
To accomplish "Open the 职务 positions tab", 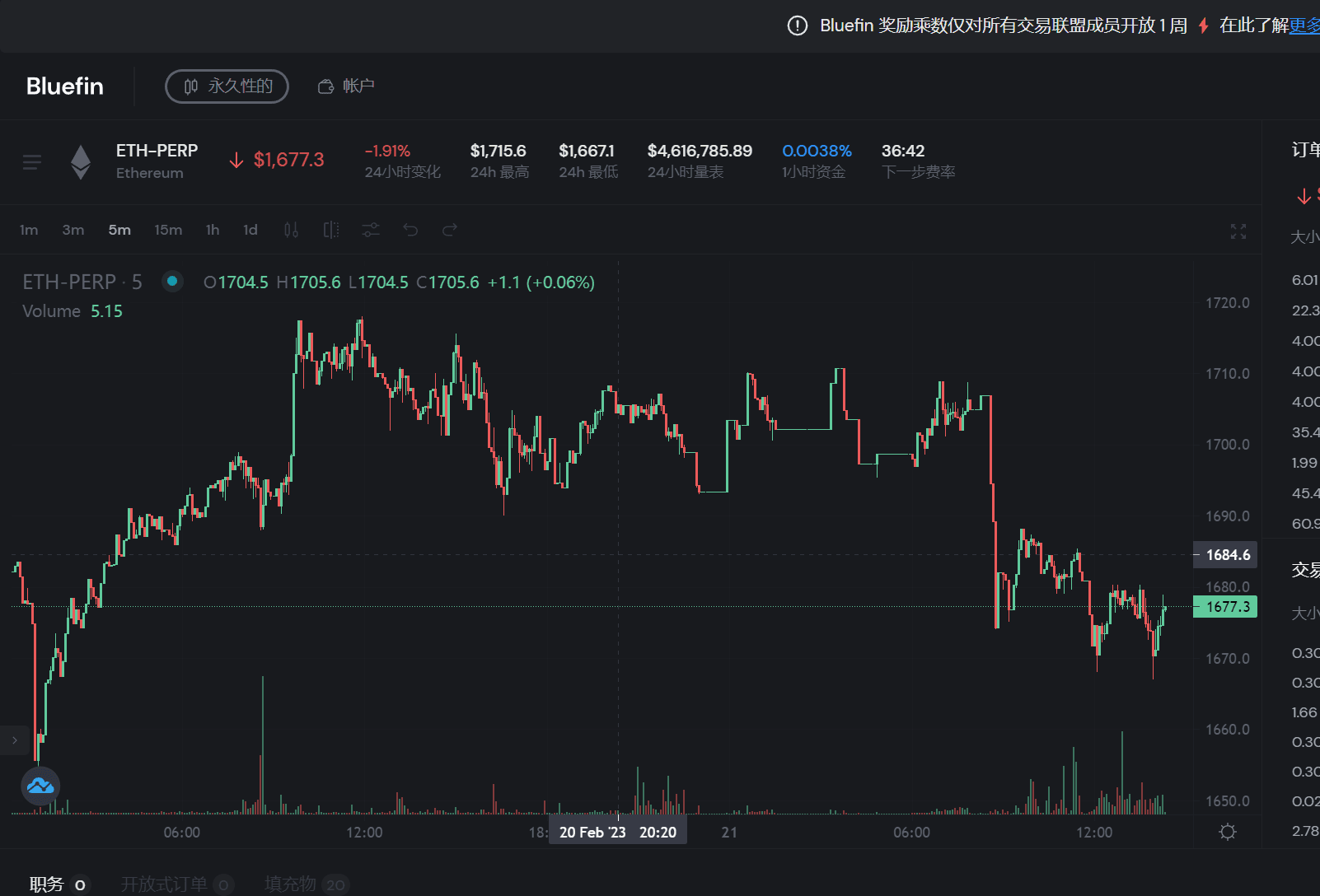I will (58, 884).
